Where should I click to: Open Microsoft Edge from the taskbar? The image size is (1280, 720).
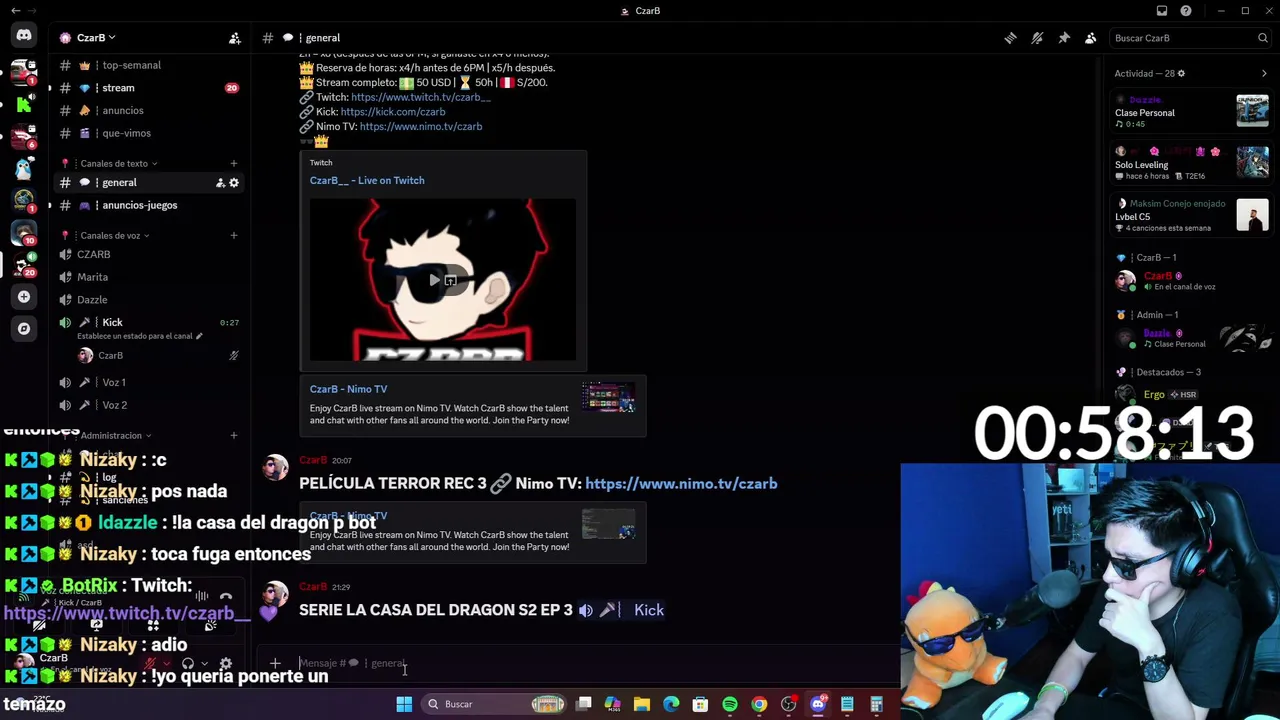(671, 704)
